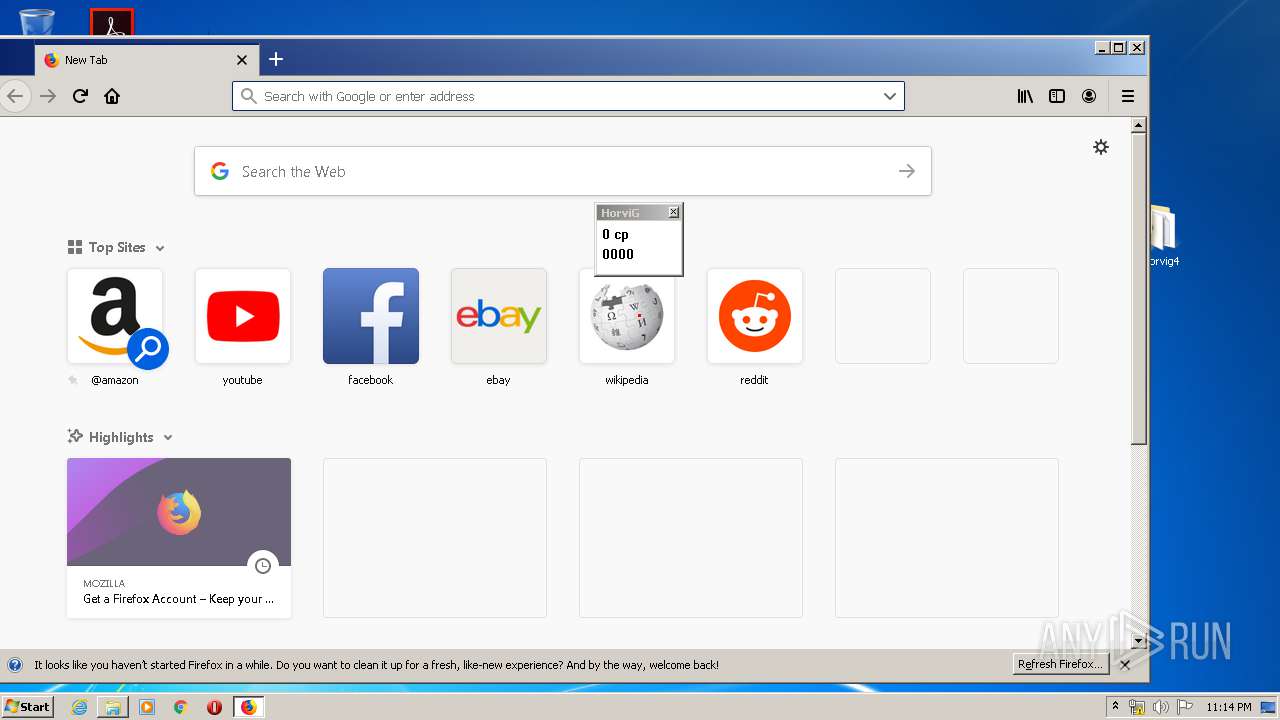Open a new tab with plus button
Image resolution: width=1280 pixels, height=720 pixels.
pyautogui.click(x=276, y=59)
